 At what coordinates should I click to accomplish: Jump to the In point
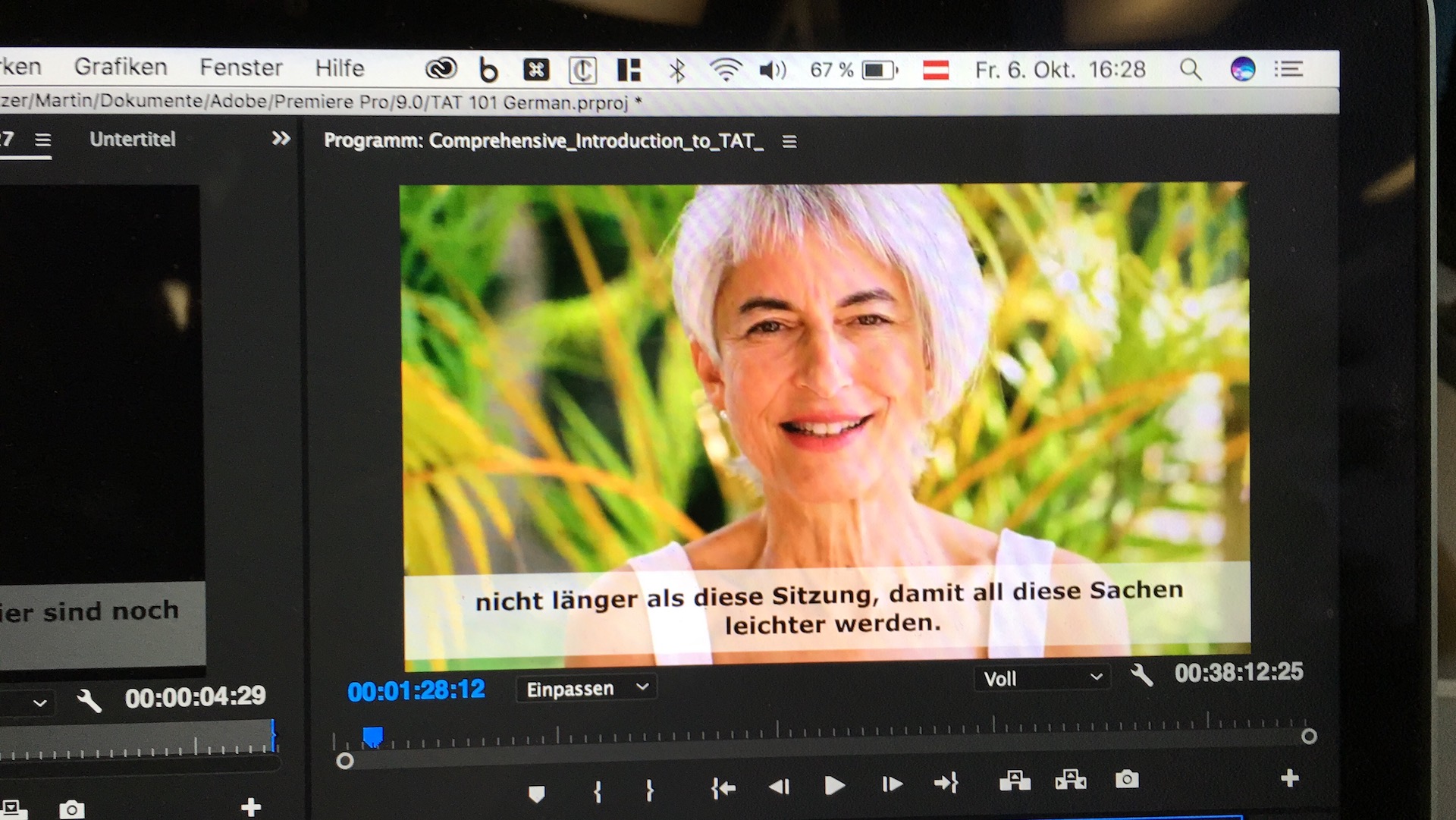(723, 789)
